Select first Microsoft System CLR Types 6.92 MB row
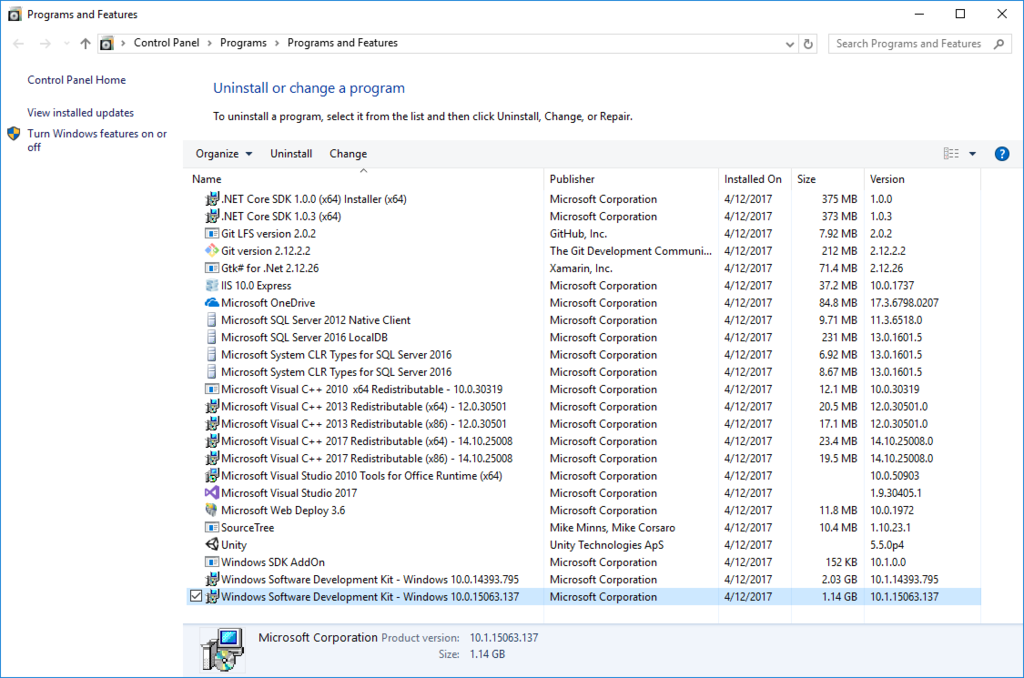Screen dimensions: 1024x678 tap(583, 355)
